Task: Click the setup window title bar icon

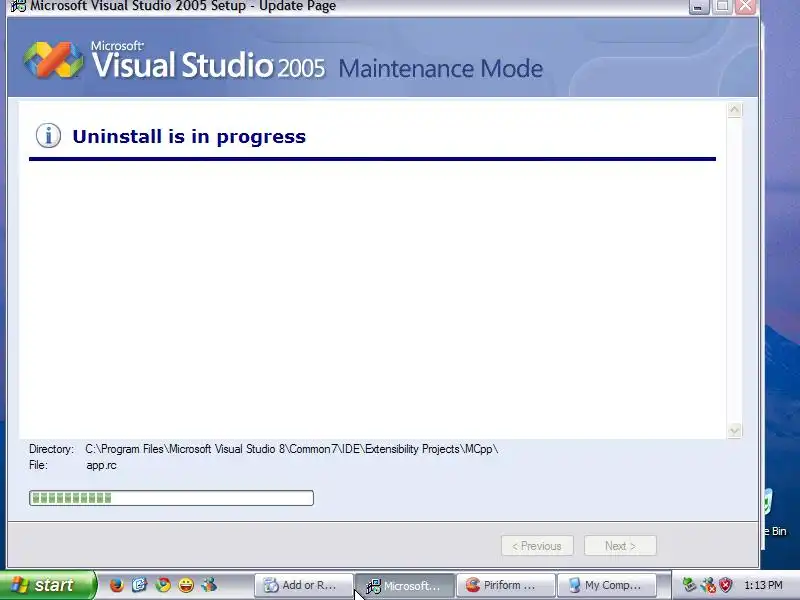Action: [18, 6]
